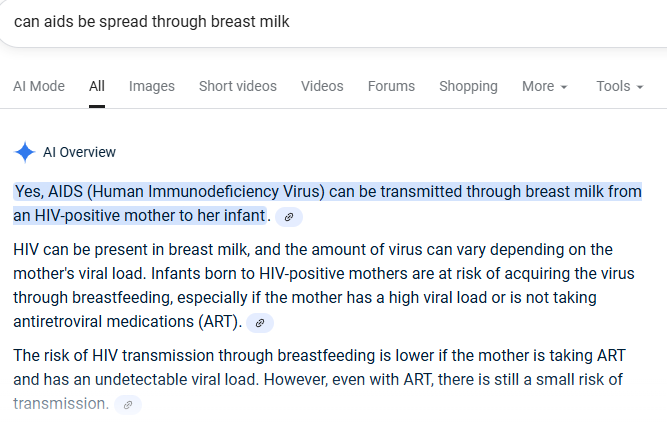
Task: Click the search query input field
Action: [300, 21]
